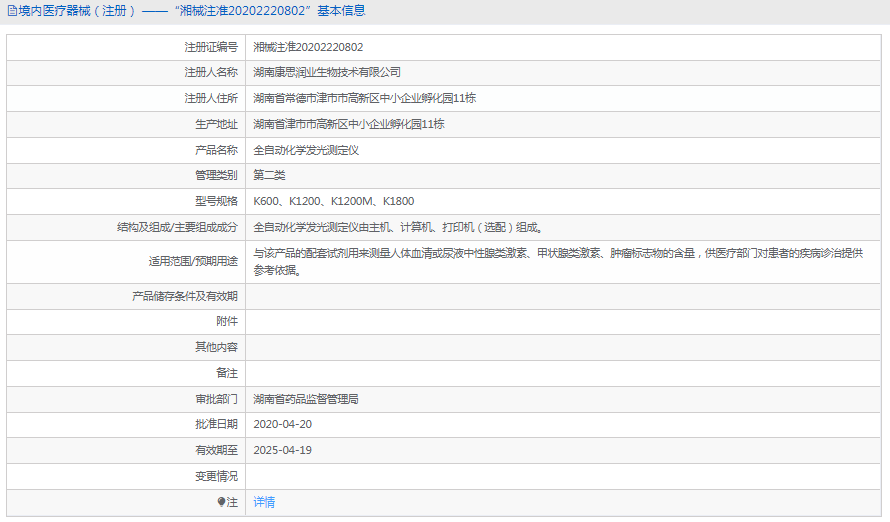Click intended use text beginning 与该产品的配套试剂
Viewport: 890px width, 522px height.
click(x=558, y=262)
